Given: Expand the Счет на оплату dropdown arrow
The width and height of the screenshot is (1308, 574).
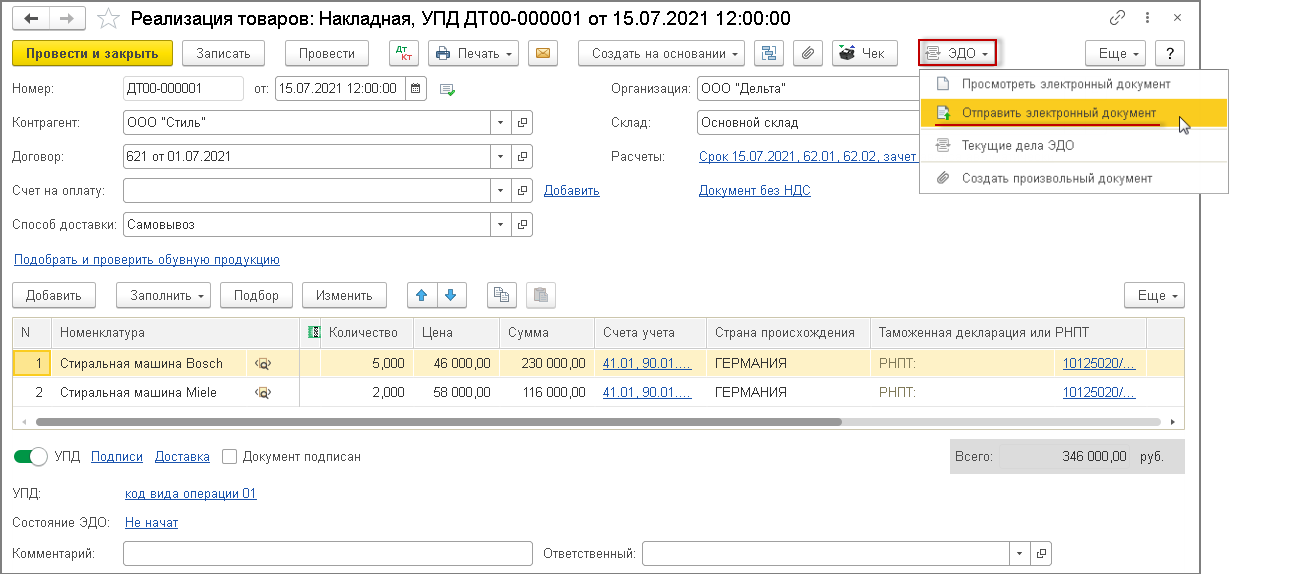Looking at the screenshot, I should pyautogui.click(x=502, y=190).
